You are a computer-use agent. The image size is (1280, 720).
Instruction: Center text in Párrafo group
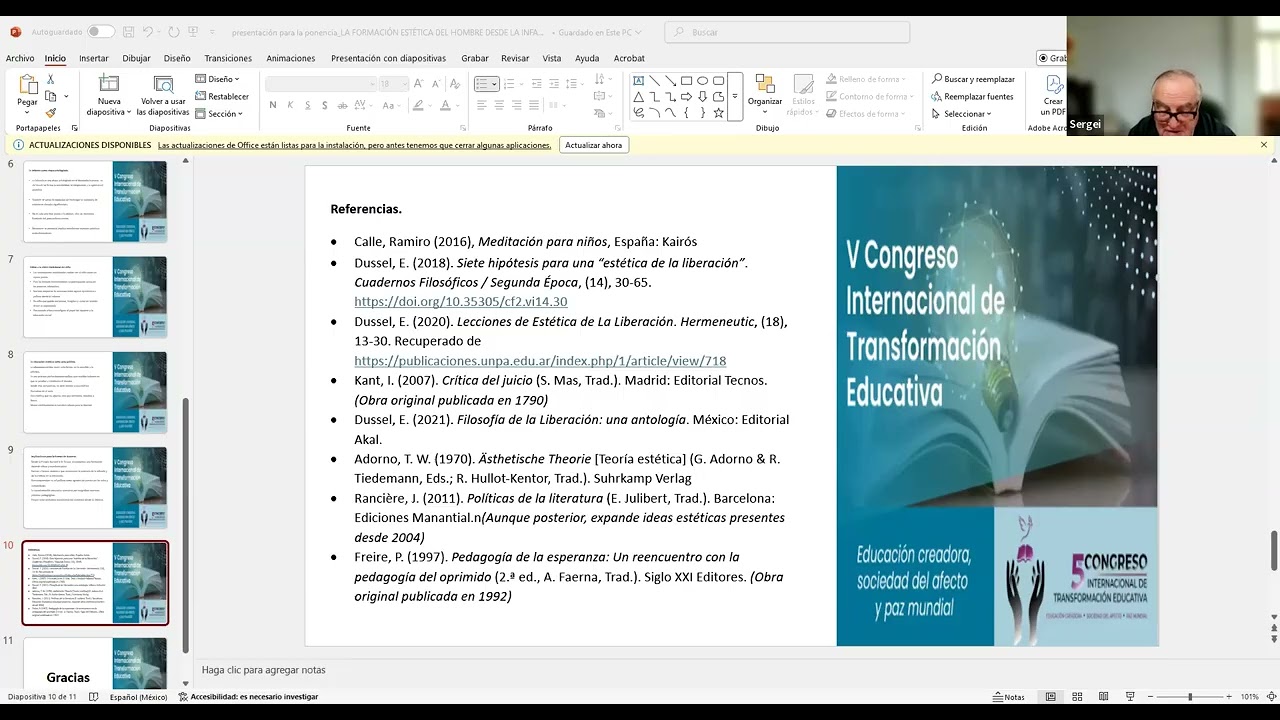pyautogui.click(x=499, y=105)
